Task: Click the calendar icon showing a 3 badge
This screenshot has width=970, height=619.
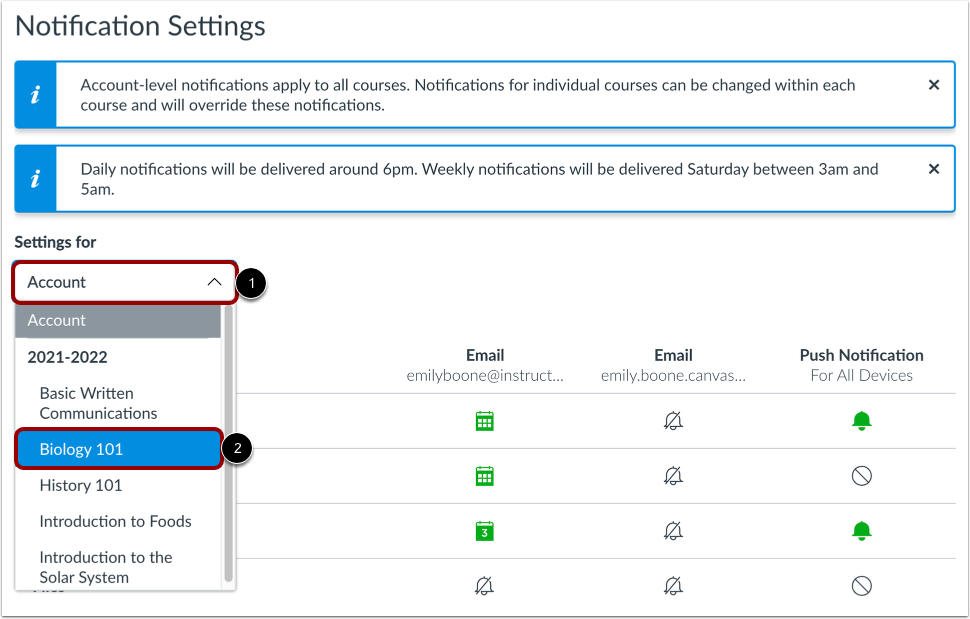Action: click(484, 531)
